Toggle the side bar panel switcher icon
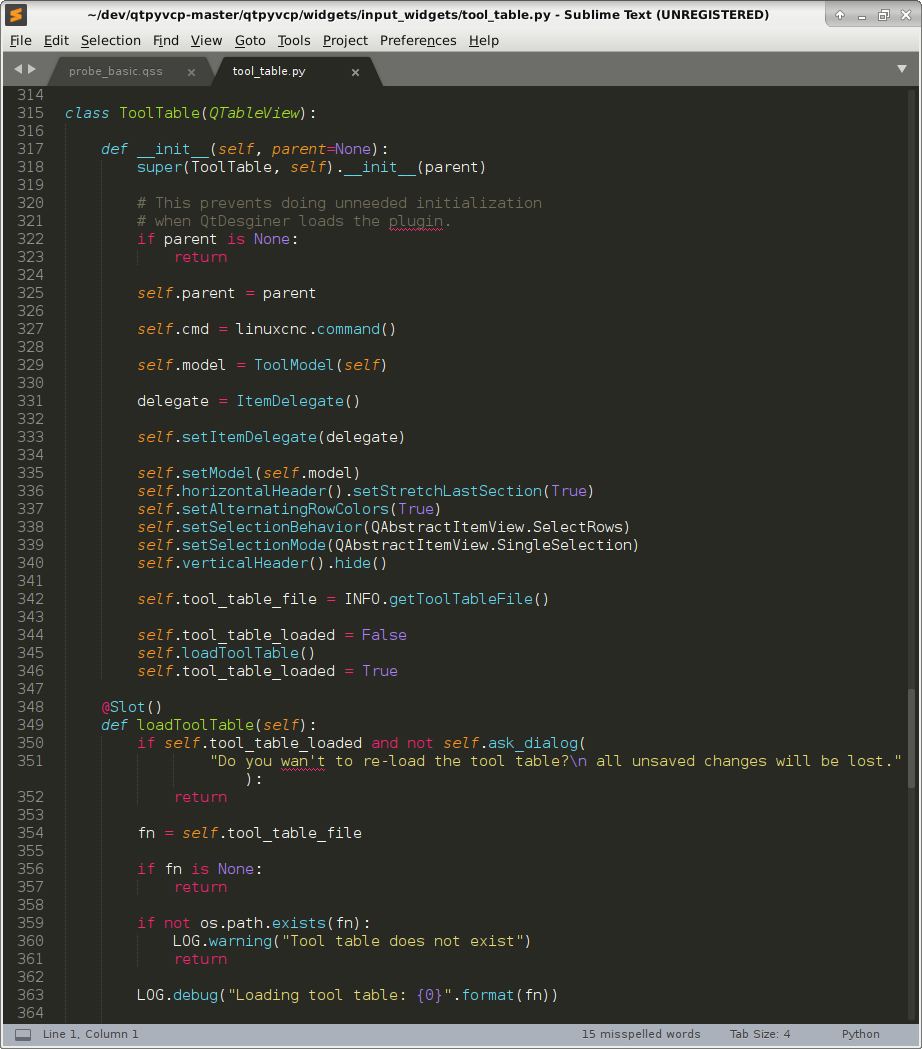This screenshot has height=1049, width=922. click(x=23, y=1034)
